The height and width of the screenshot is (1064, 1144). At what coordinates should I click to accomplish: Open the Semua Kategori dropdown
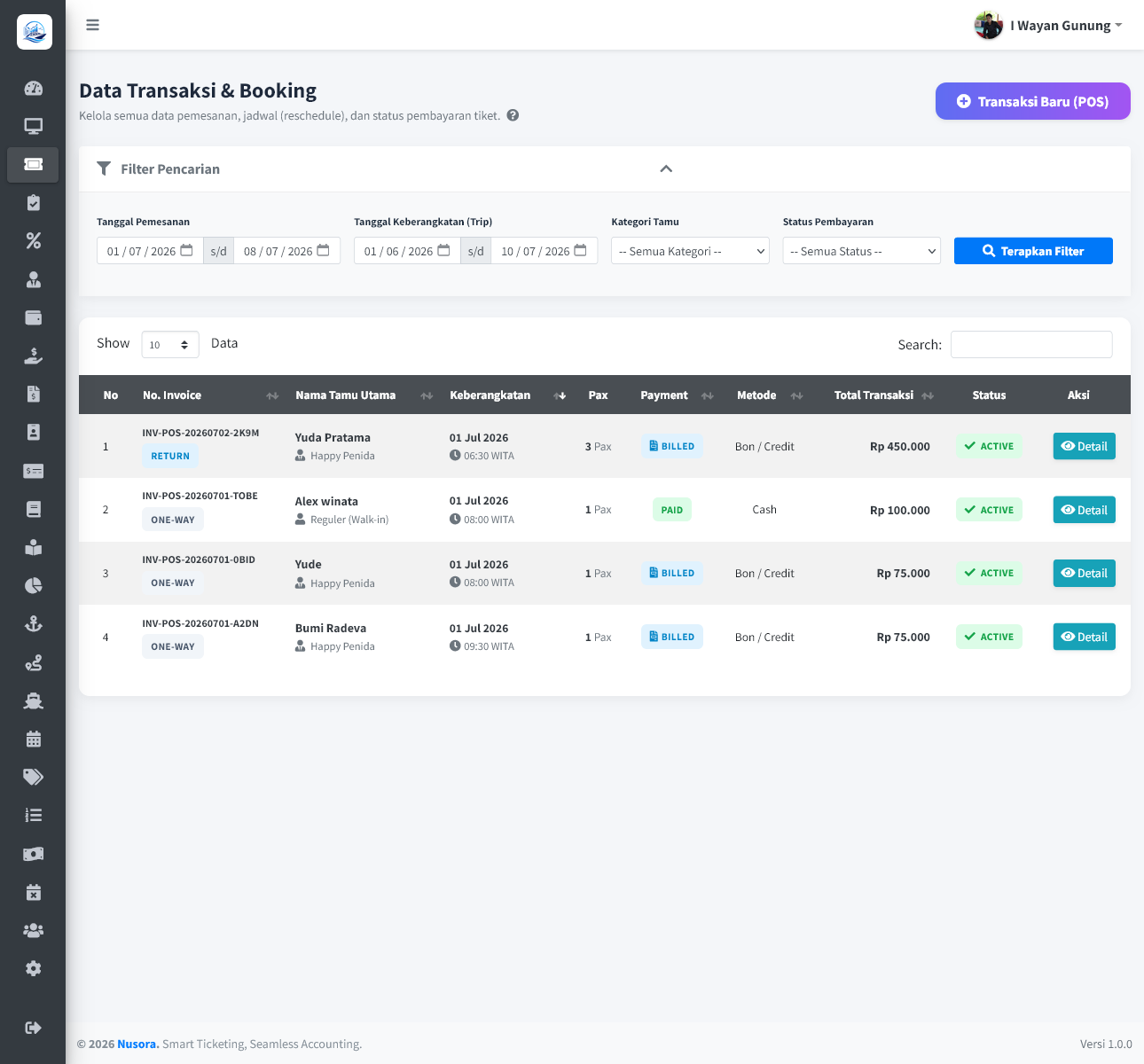coord(690,251)
